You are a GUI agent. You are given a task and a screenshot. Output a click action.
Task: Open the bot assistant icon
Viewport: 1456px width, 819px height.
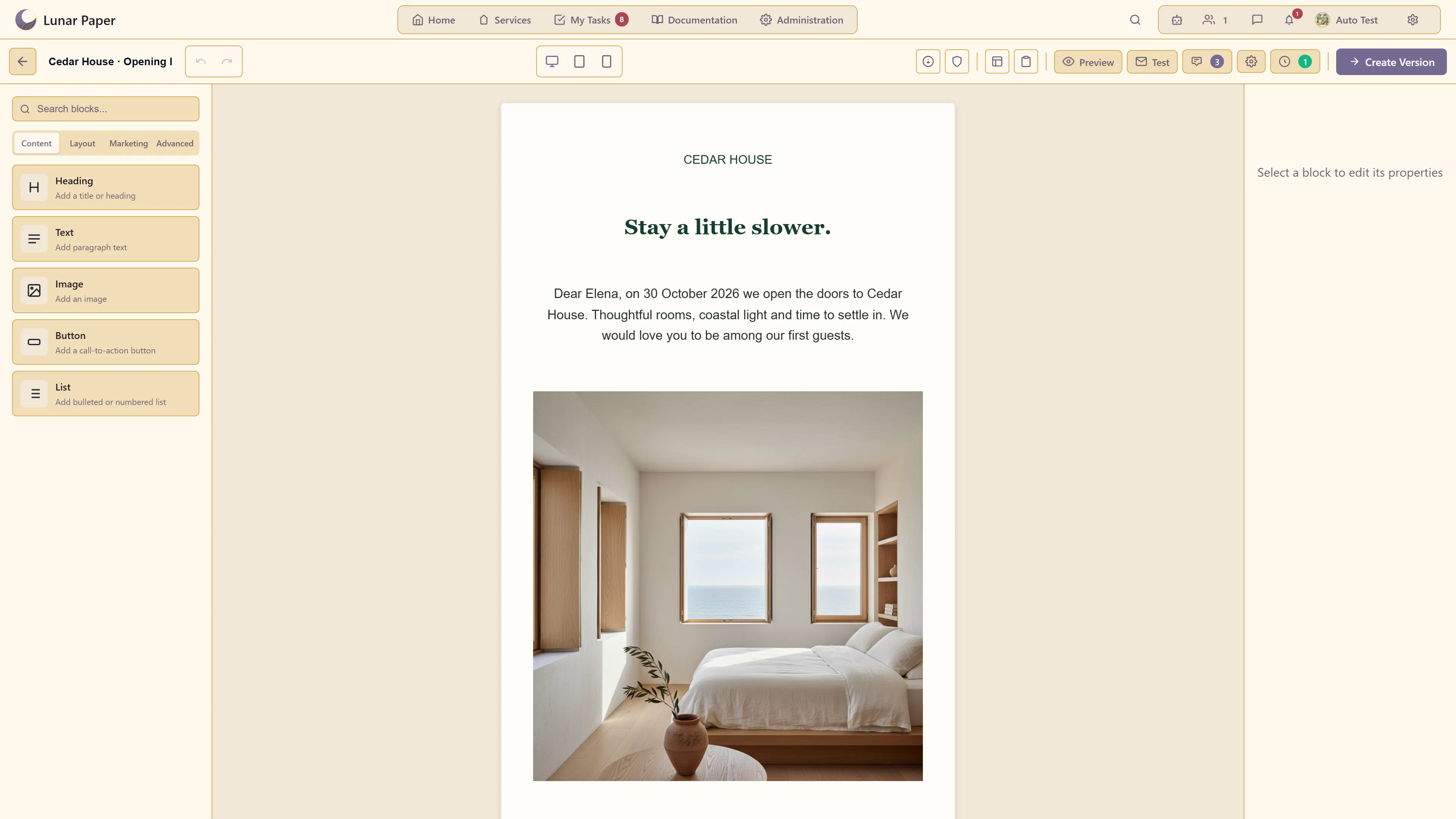tap(1177, 20)
